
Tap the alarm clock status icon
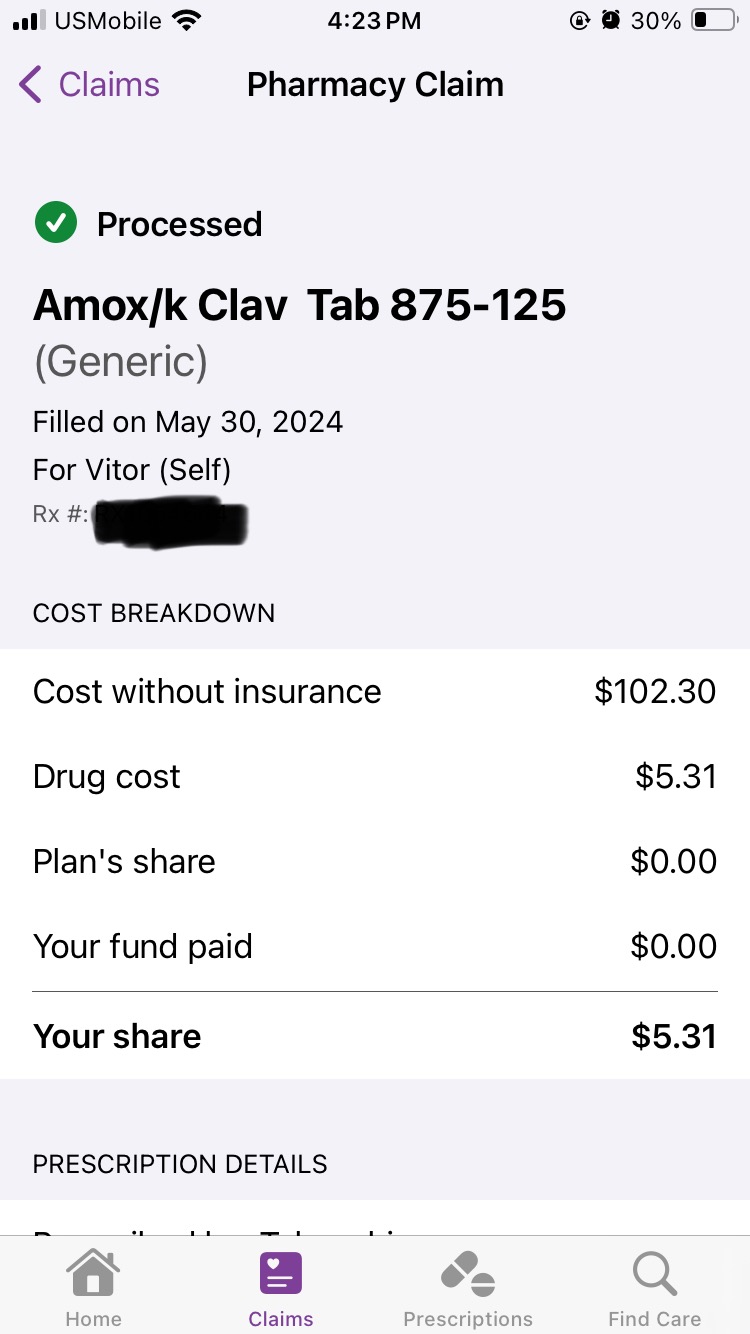click(610, 20)
